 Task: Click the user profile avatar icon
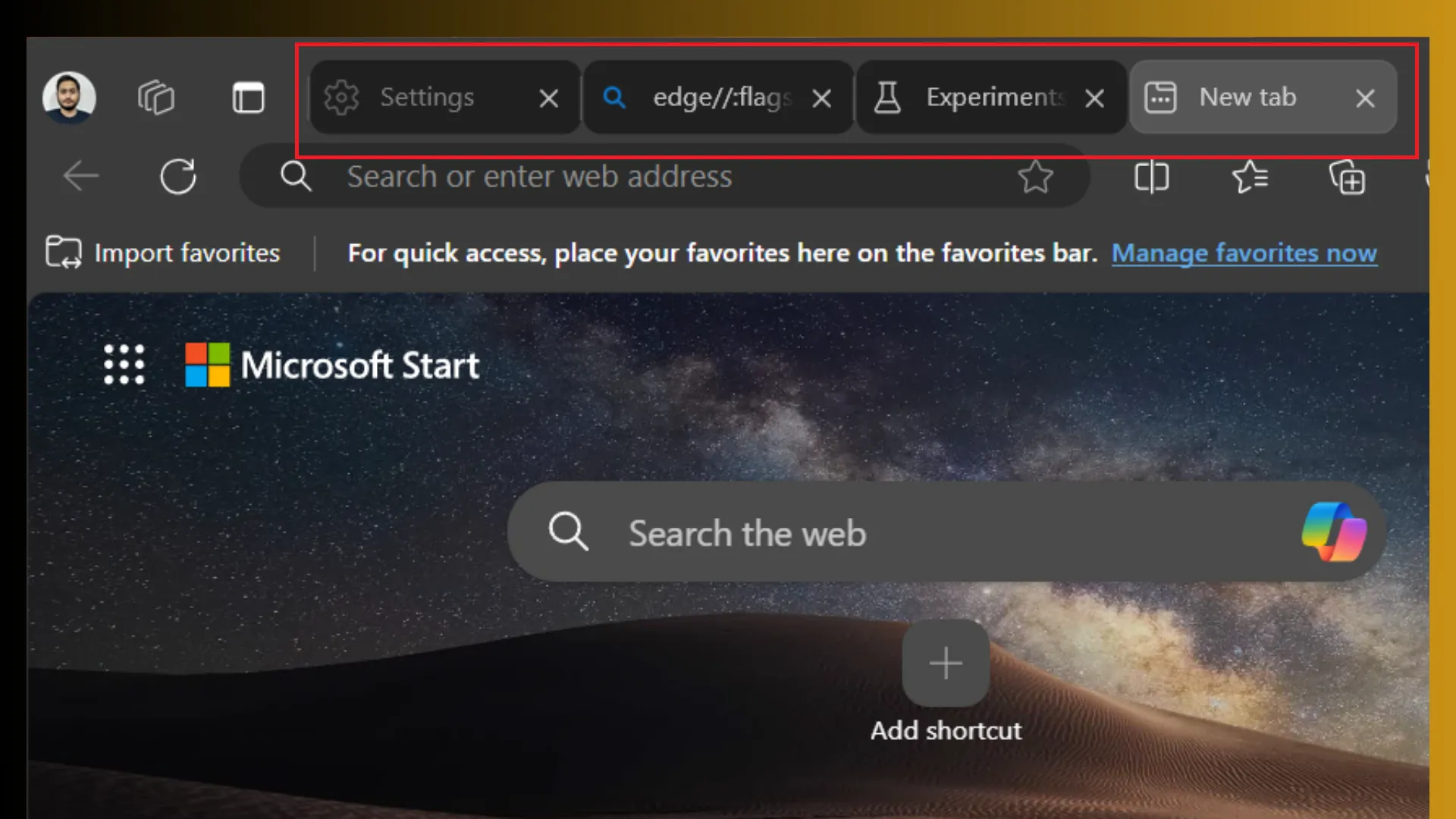point(68,97)
